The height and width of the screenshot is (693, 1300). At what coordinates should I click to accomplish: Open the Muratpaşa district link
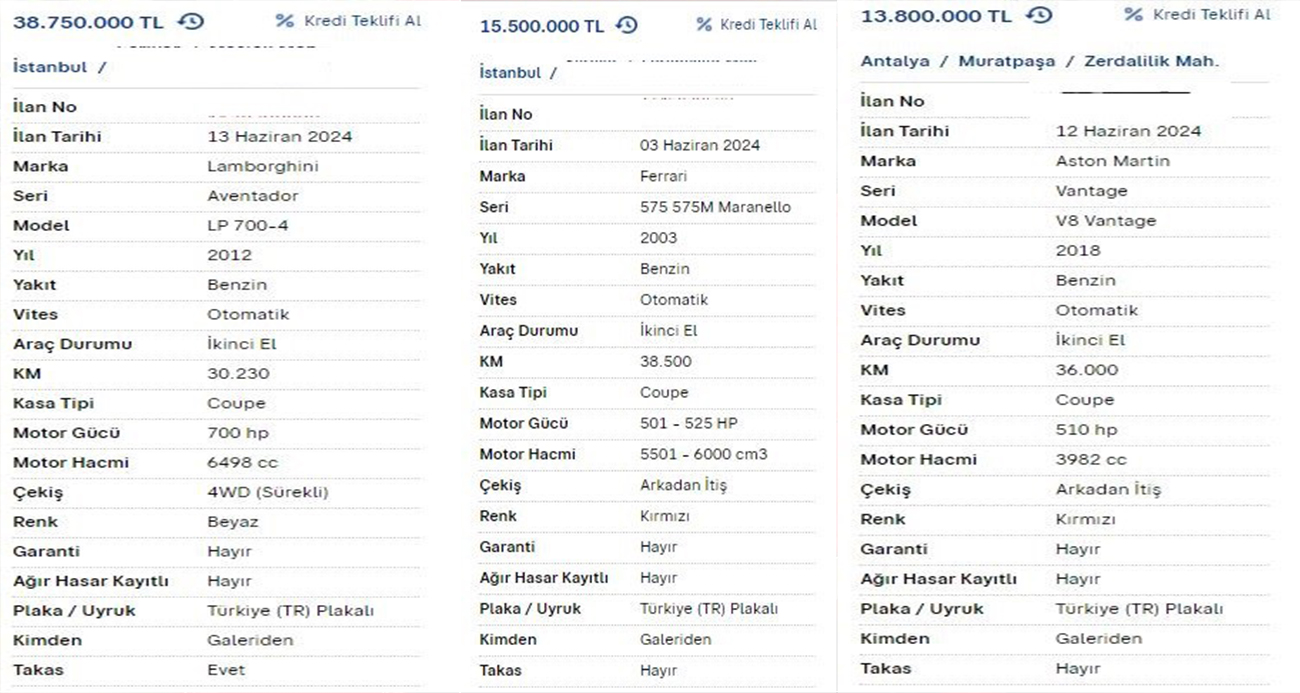1006,61
